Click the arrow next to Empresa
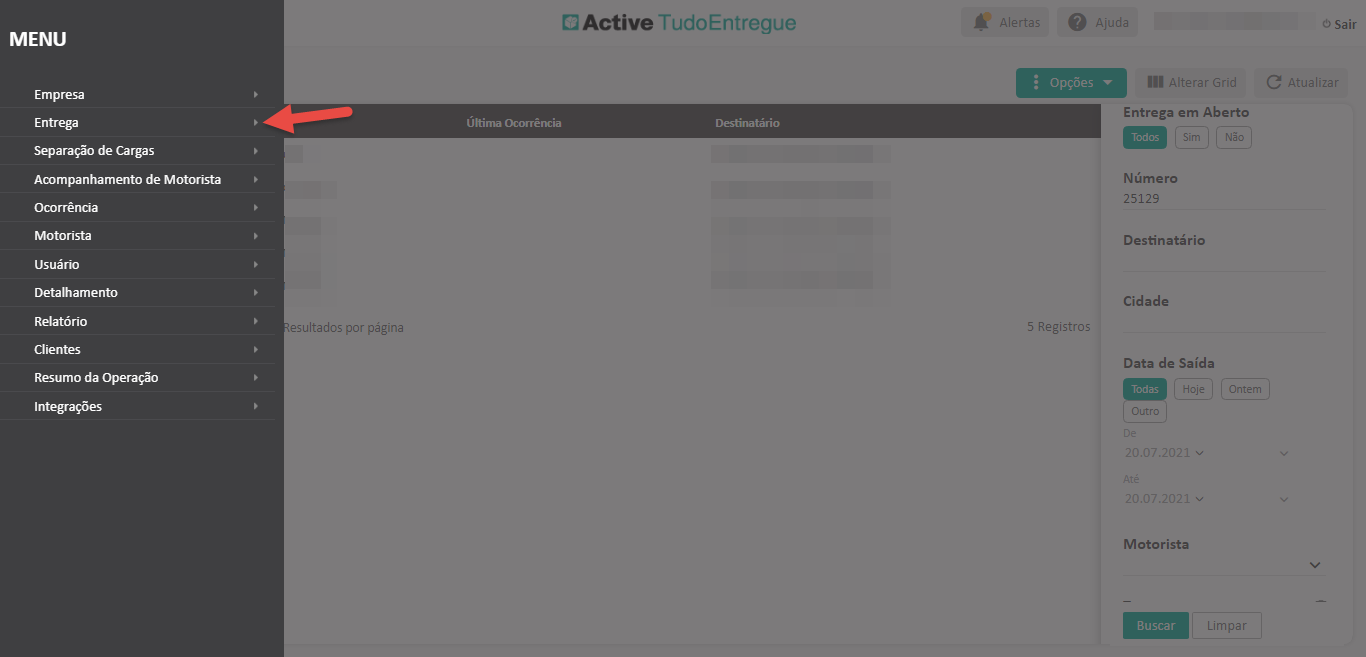The width and height of the screenshot is (1366, 657). (x=256, y=94)
